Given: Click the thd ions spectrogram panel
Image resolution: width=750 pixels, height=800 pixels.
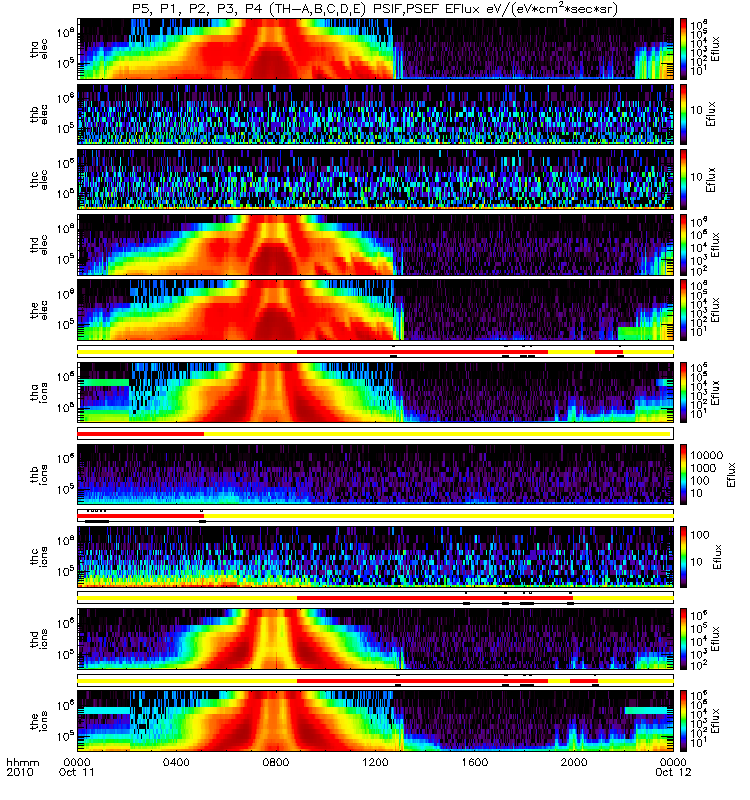Looking at the screenshot, I should click(x=376, y=639).
